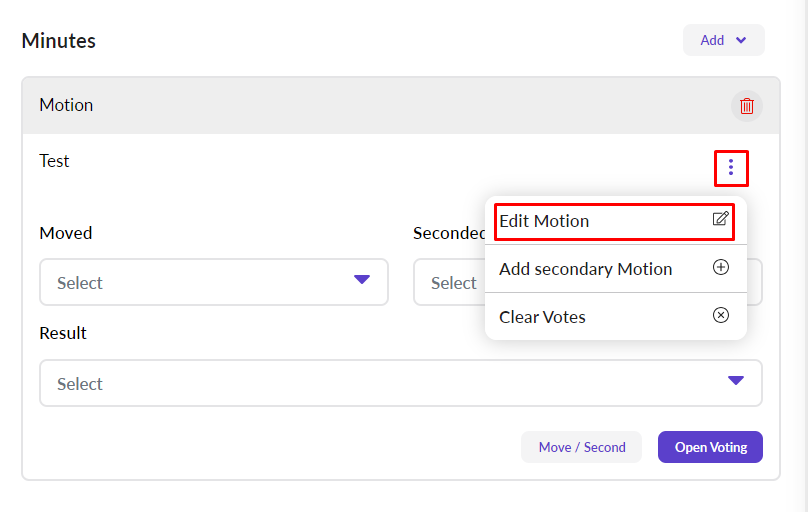Click the chevron arrow on the Add button

[741, 41]
